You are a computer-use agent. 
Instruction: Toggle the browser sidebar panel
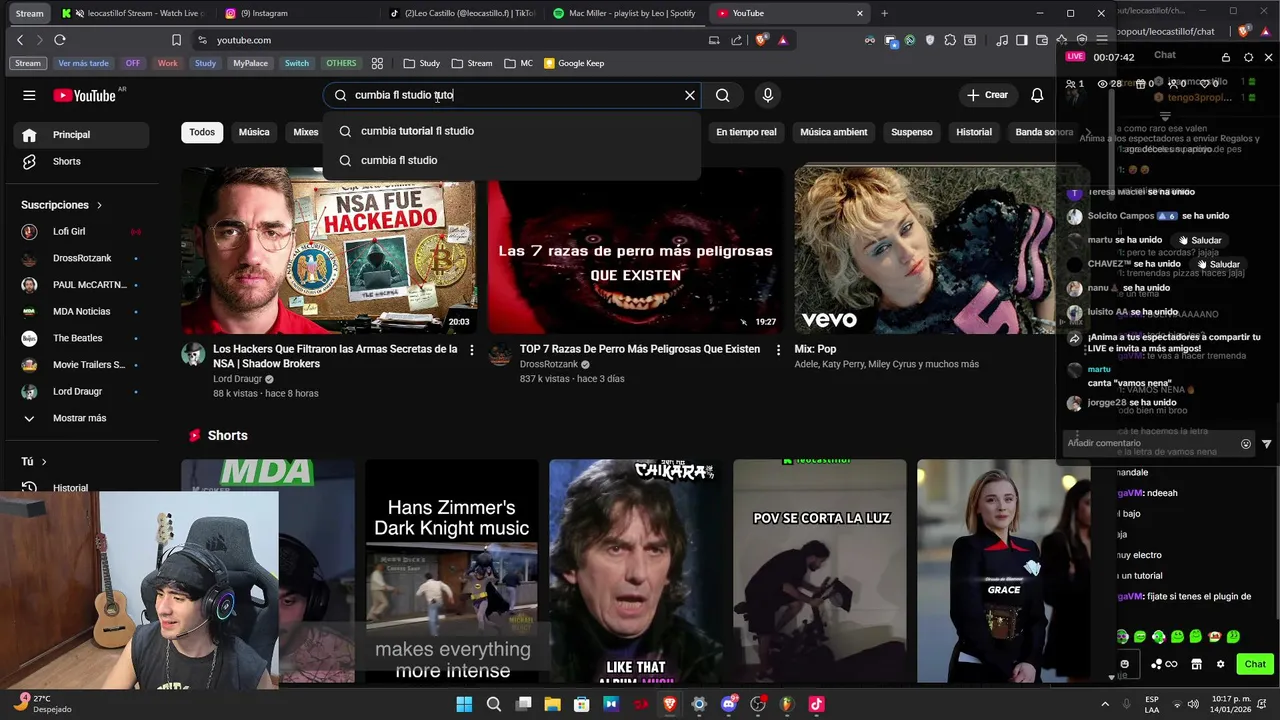point(1021,40)
